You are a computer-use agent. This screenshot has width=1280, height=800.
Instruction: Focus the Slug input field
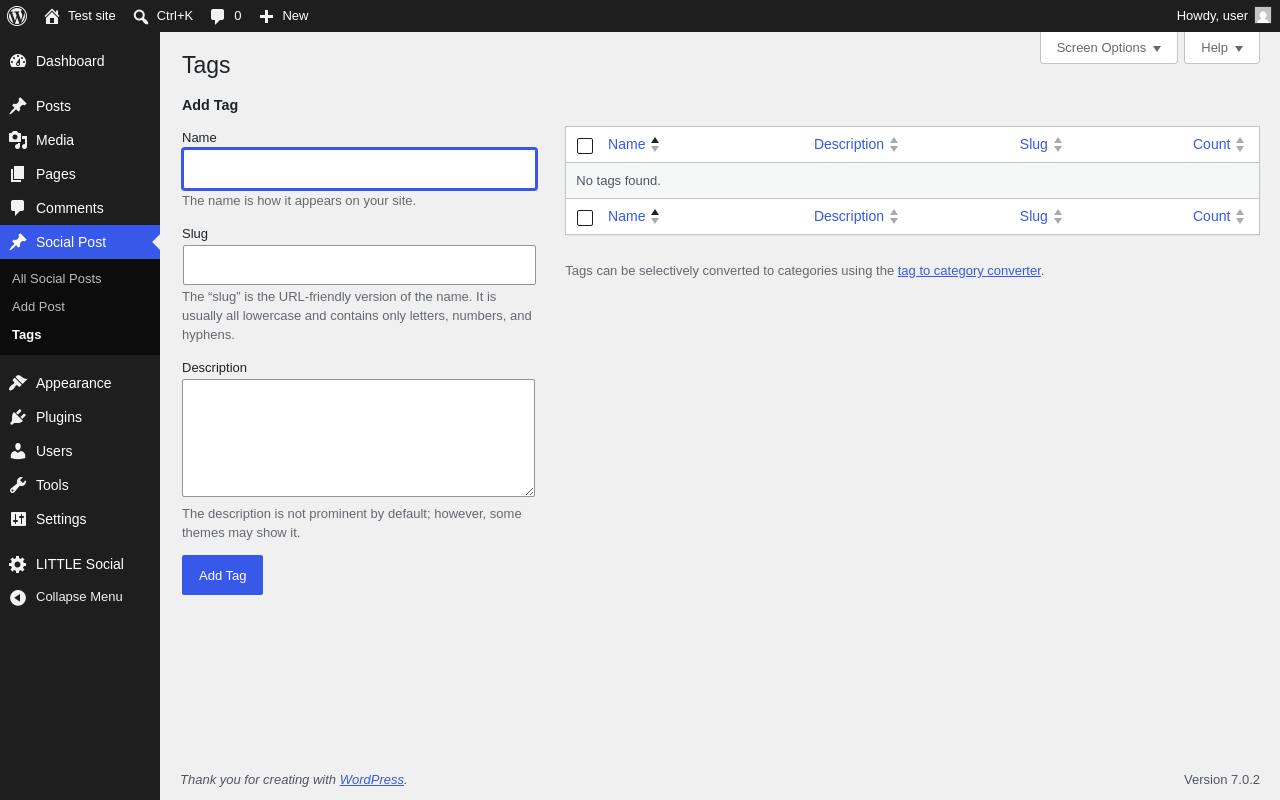pos(359,265)
